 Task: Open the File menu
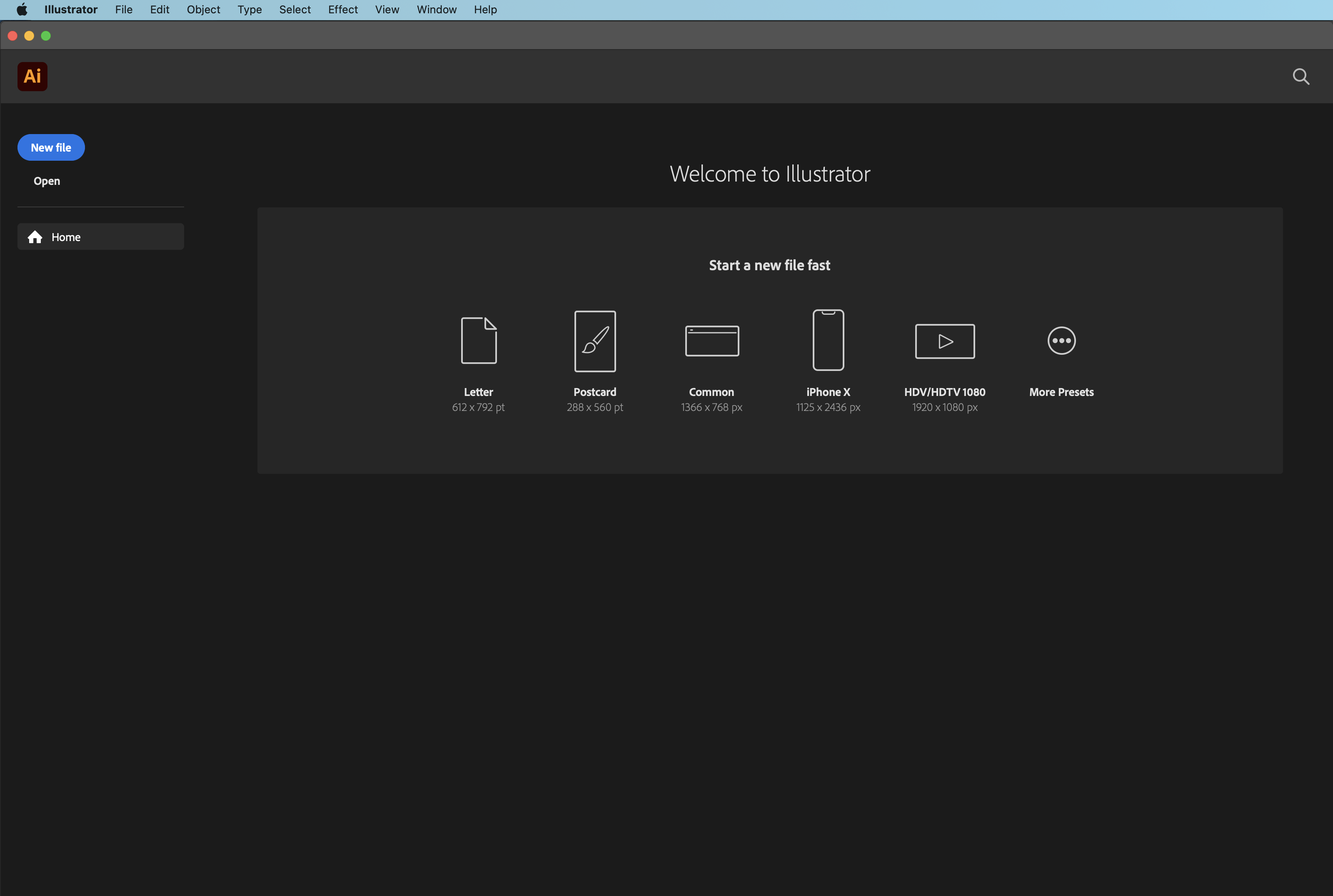click(x=123, y=10)
